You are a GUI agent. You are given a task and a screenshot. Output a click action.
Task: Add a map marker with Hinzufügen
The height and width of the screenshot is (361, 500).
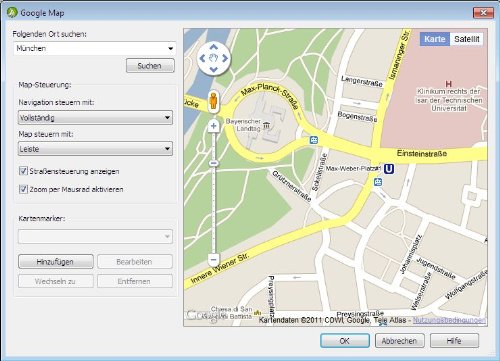[x=56, y=262]
